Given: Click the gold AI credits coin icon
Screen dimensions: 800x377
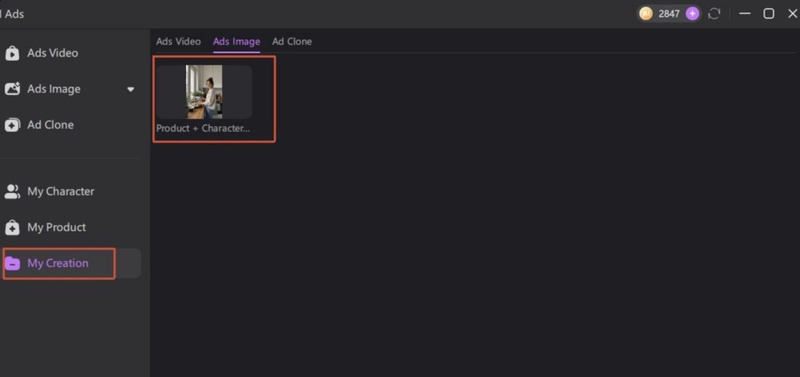Looking at the screenshot, I should pos(646,14).
